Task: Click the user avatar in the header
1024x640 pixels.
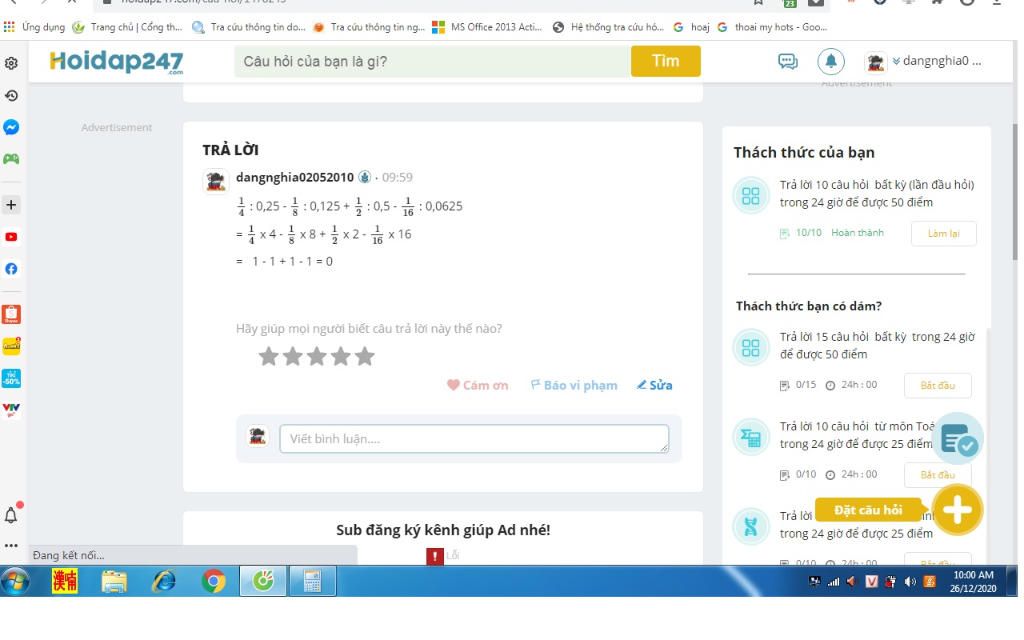Action: [x=875, y=62]
